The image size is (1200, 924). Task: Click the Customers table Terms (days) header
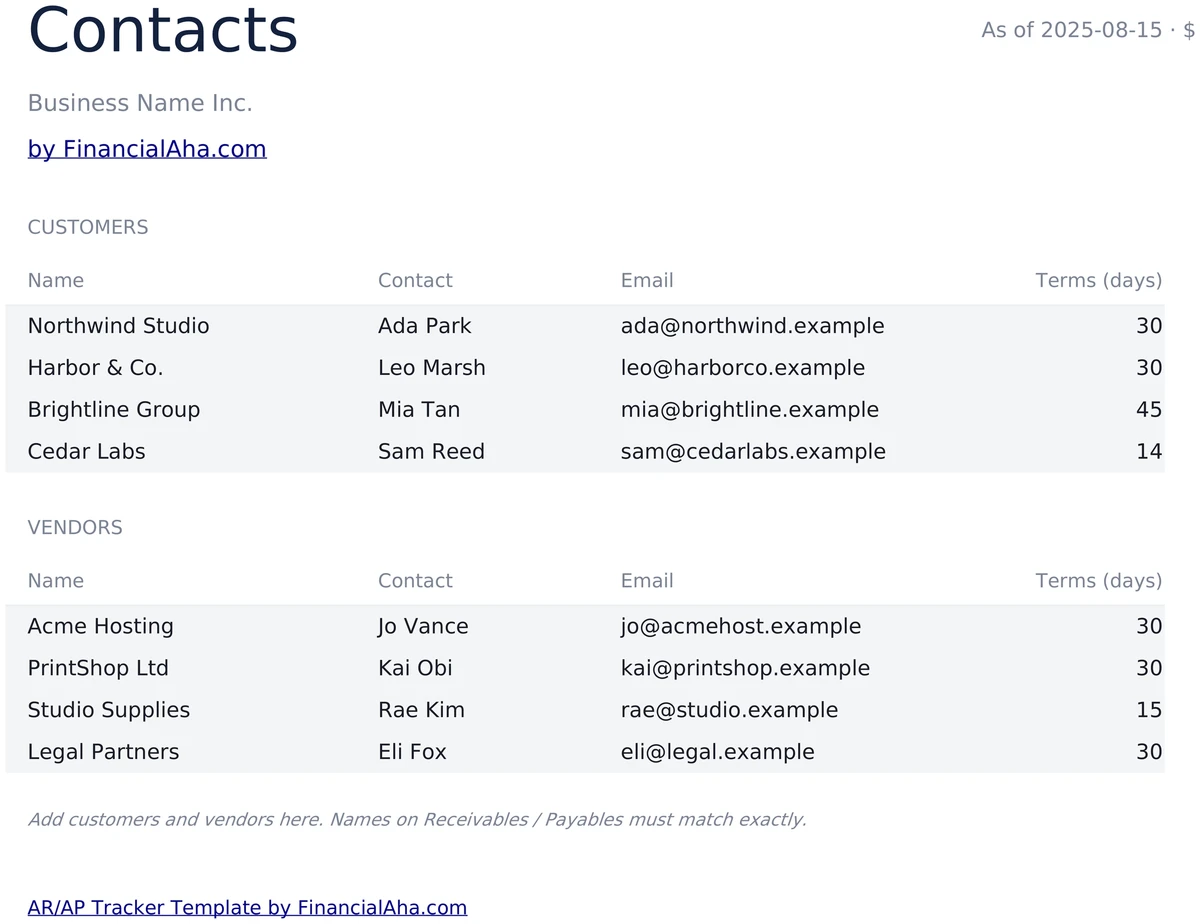pos(1099,280)
